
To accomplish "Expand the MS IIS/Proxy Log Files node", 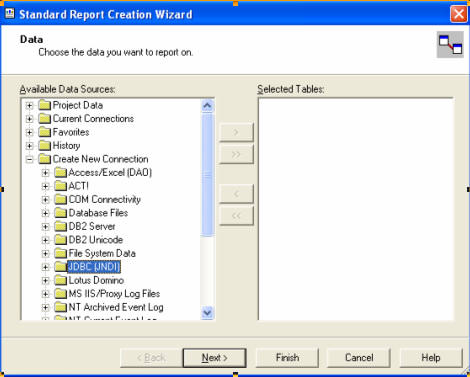I will tap(45, 294).
